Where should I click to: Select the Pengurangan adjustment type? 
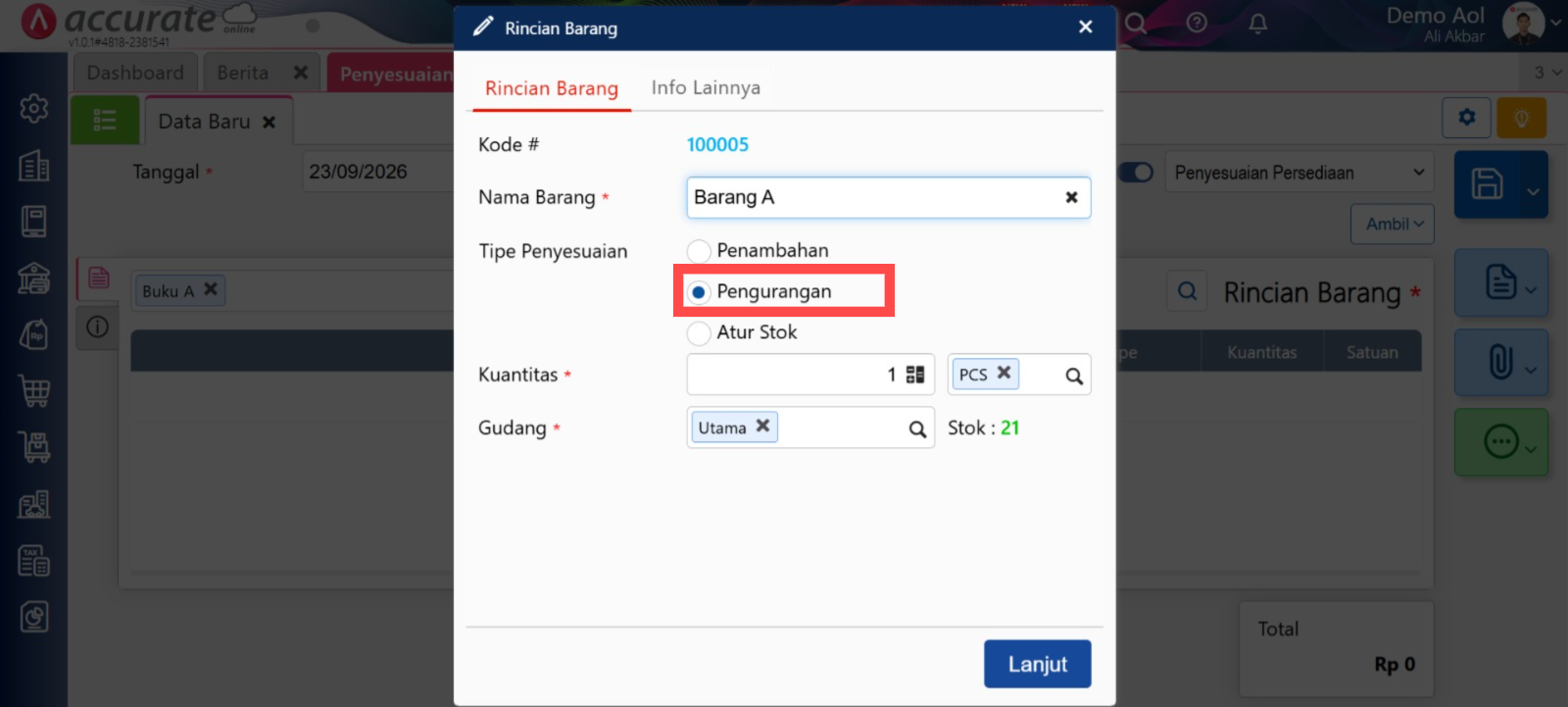pyautogui.click(x=699, y=292)
